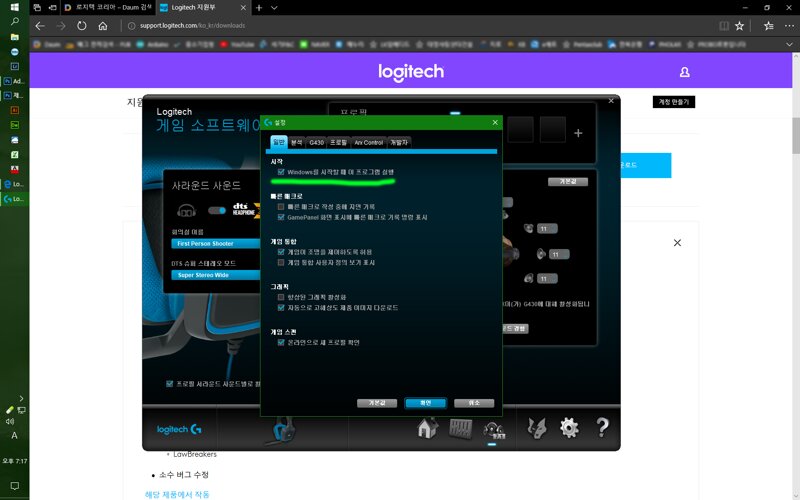Switch to the fourth settings tab
Image resolution: width=800 pixels, height=500 pixels.
click(338, 143)
